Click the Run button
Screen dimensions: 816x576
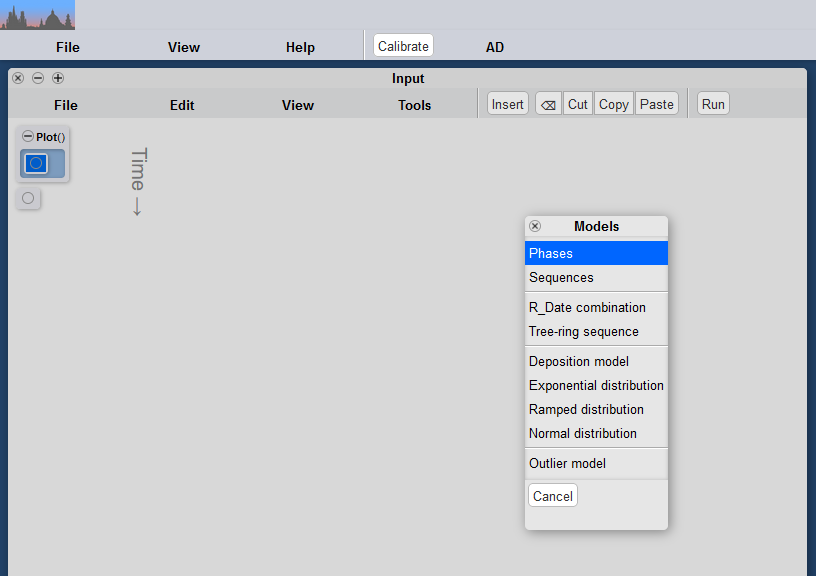(x=713, y=104)
